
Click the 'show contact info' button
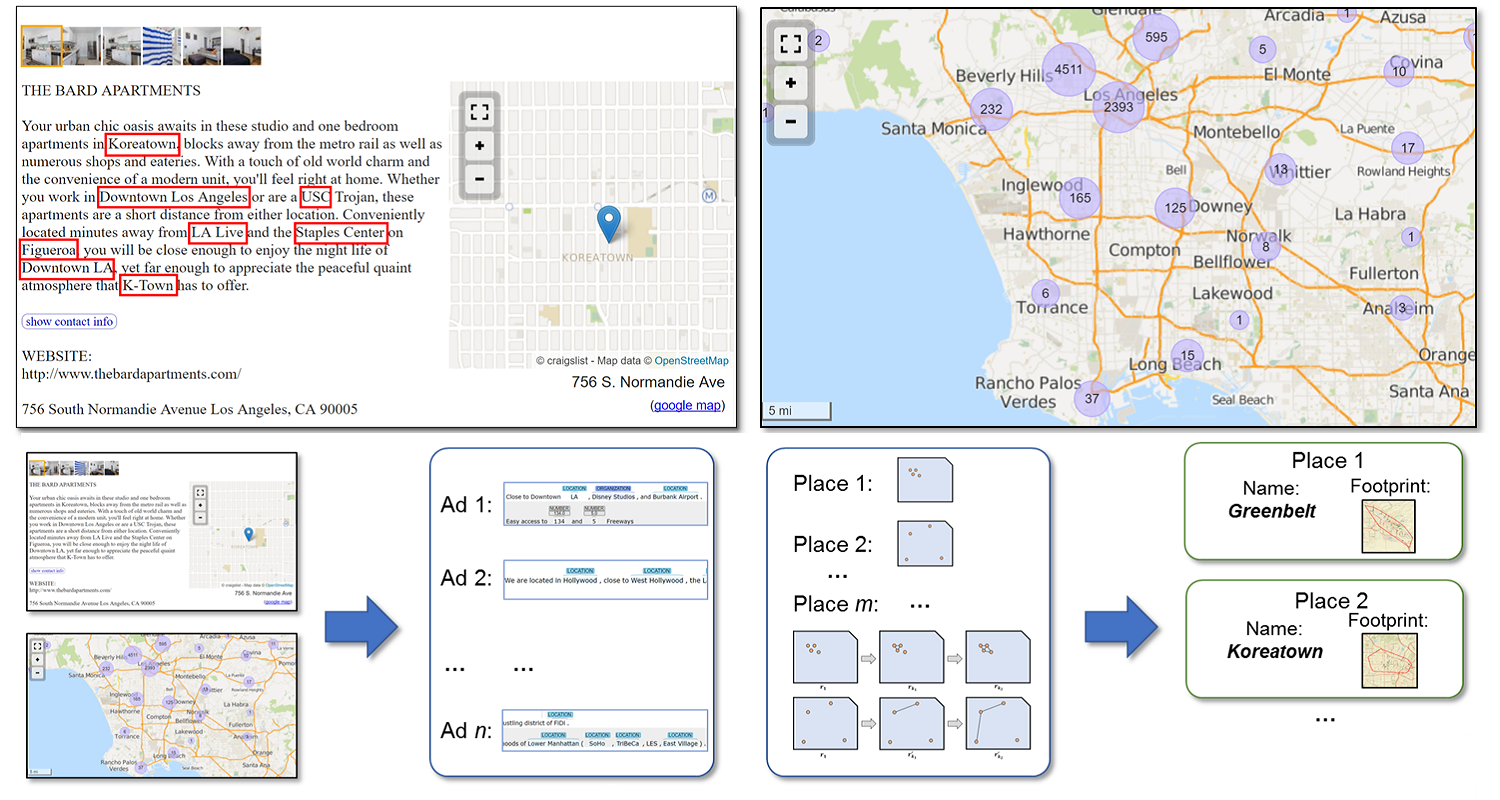tap(69, 322)
